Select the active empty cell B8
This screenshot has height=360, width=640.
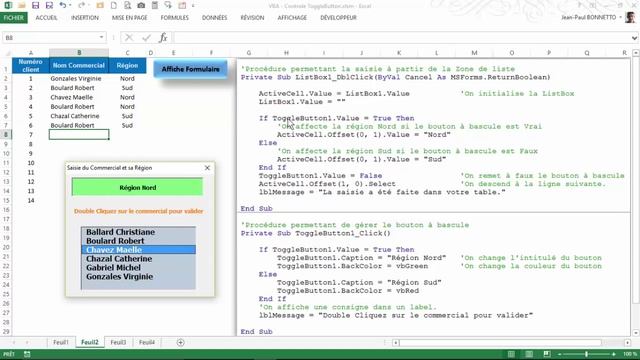coord(79,135)
